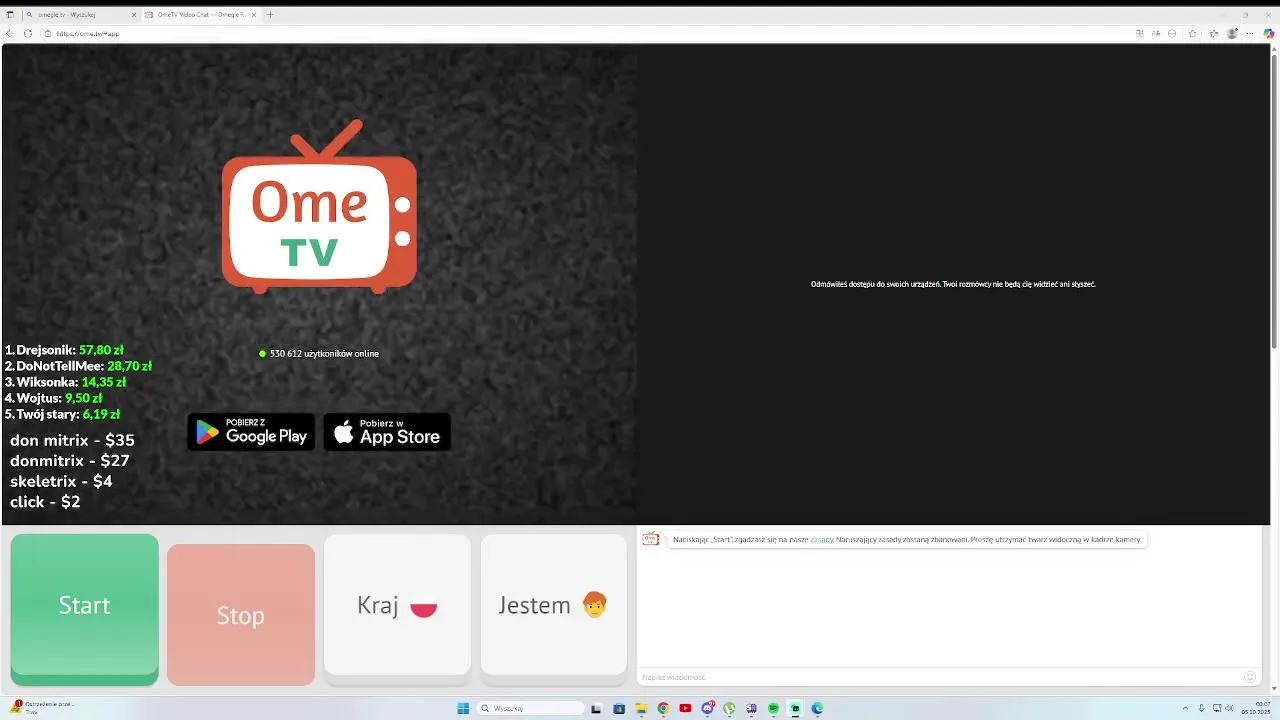Click the microphone tray icon
This screenshot has width=1280, height=720.
(x=1202, y=708)
